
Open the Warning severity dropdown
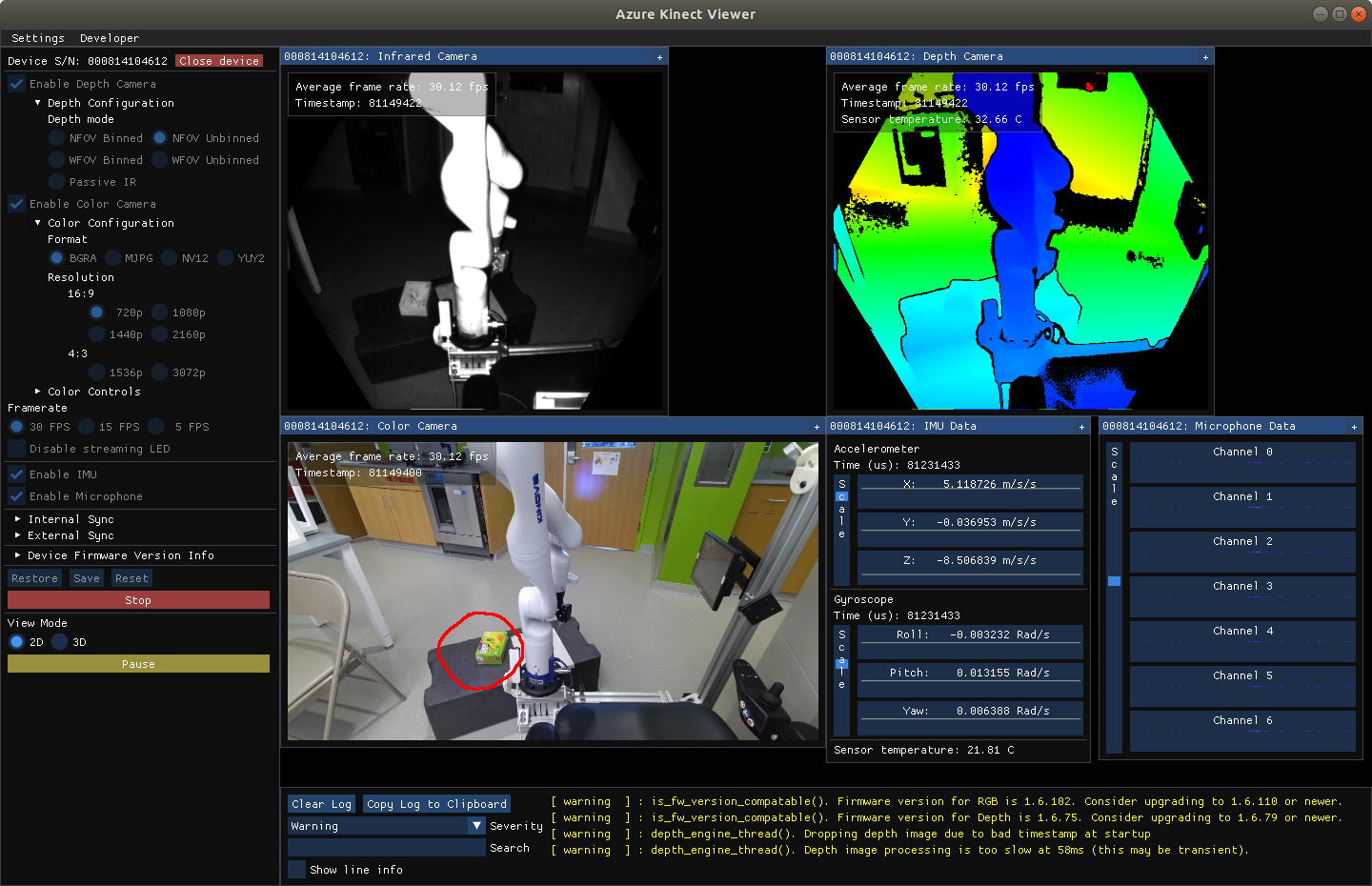point(387,826)
